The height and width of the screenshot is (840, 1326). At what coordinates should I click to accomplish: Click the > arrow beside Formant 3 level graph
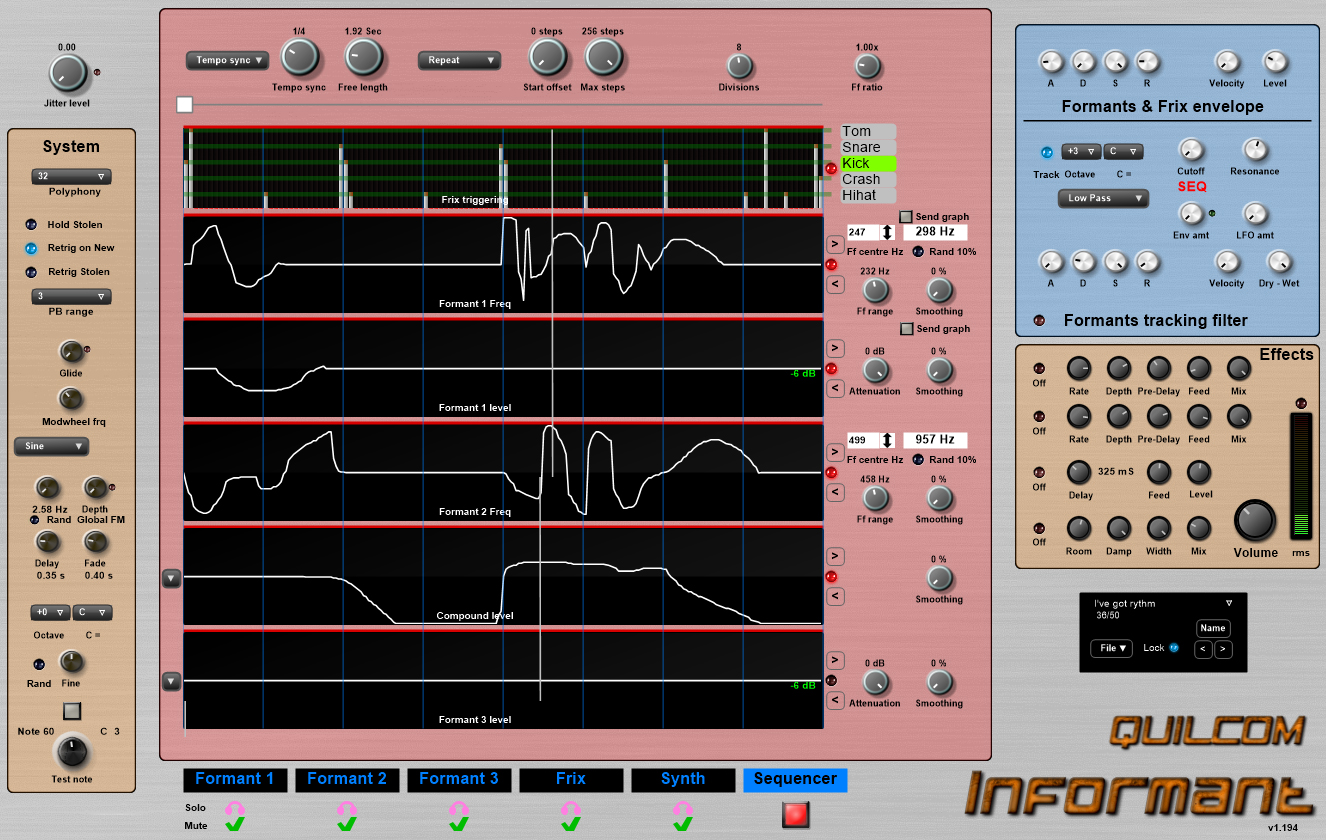point(835,660)
